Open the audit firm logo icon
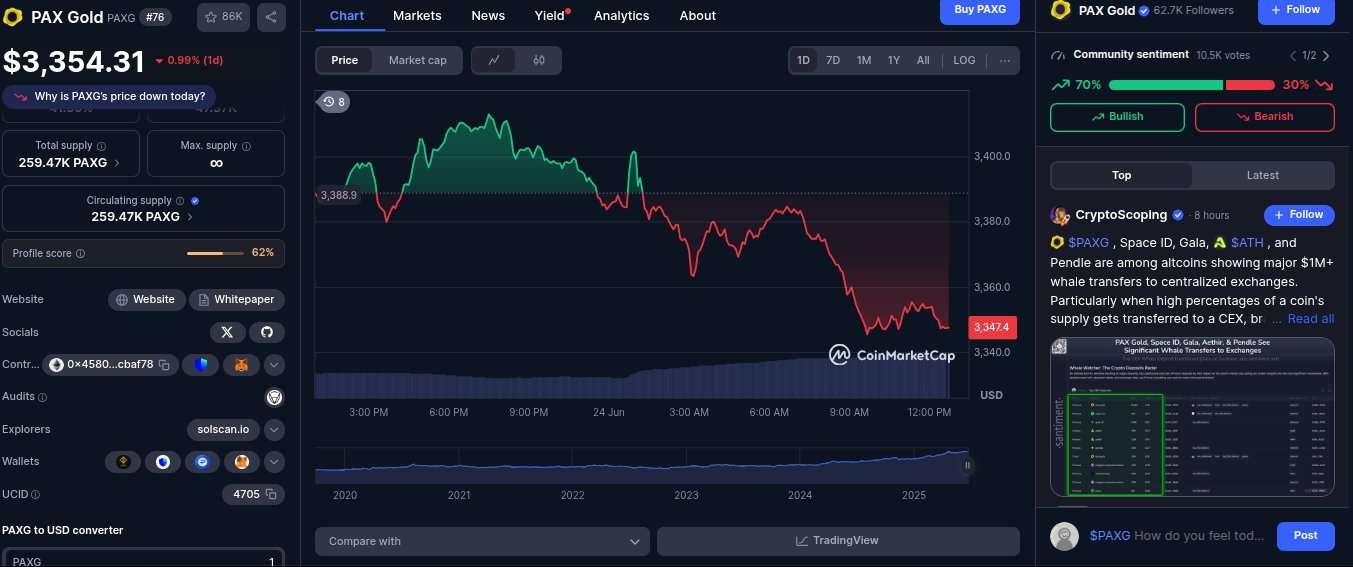This screenshot has height=567, width=1353. [x=274, y=397]
